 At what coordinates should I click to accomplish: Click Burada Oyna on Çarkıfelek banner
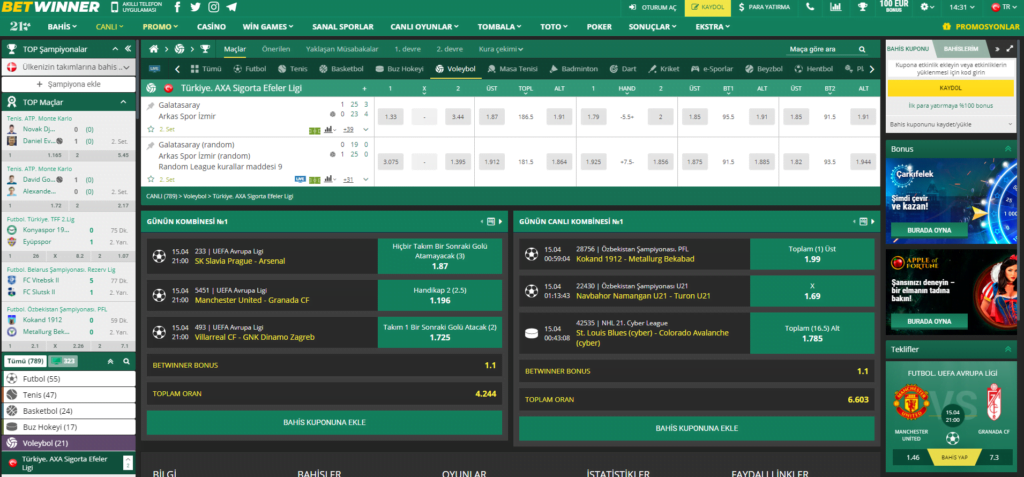point(929,231)
